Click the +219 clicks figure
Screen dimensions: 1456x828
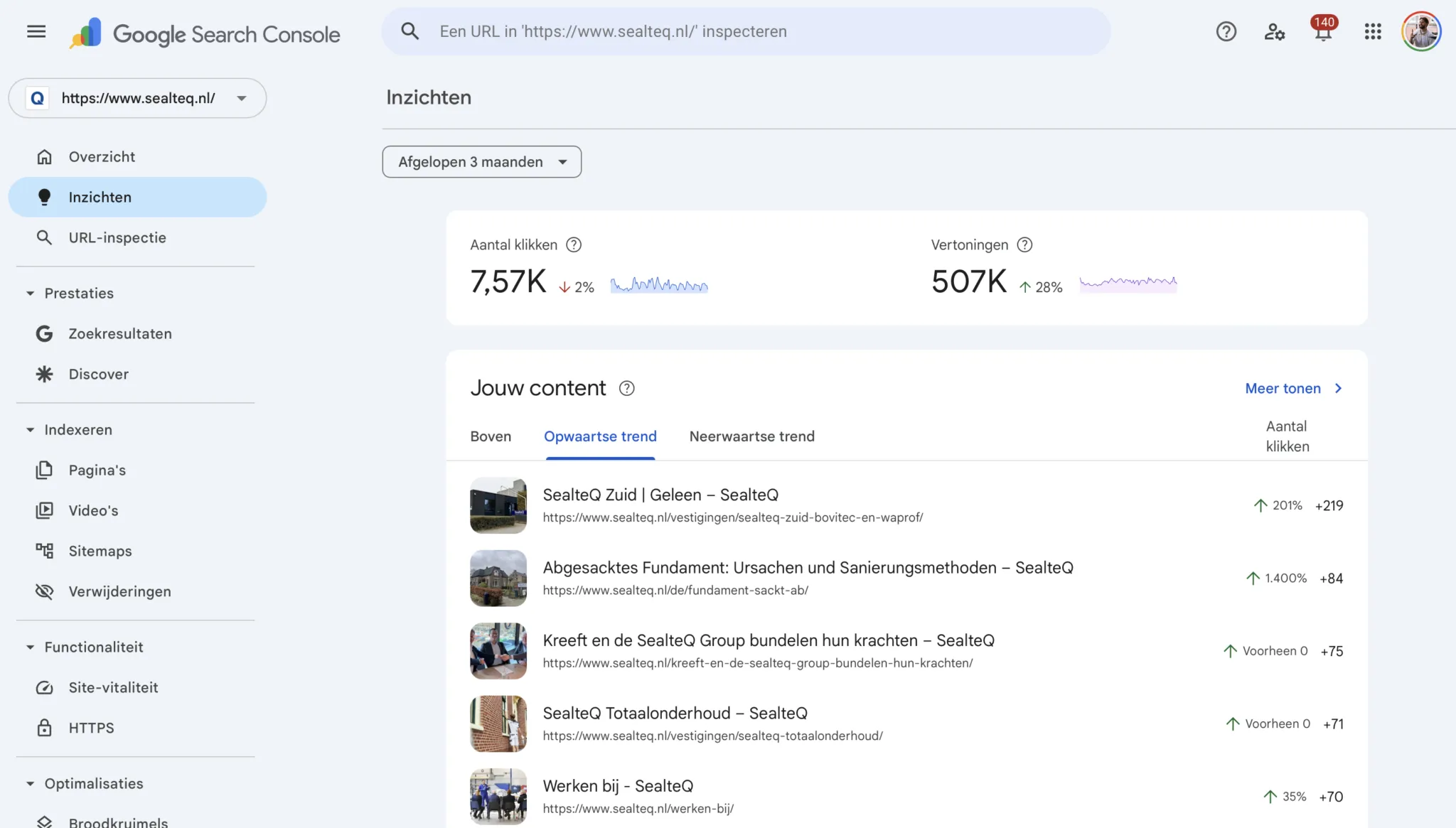1329,505
